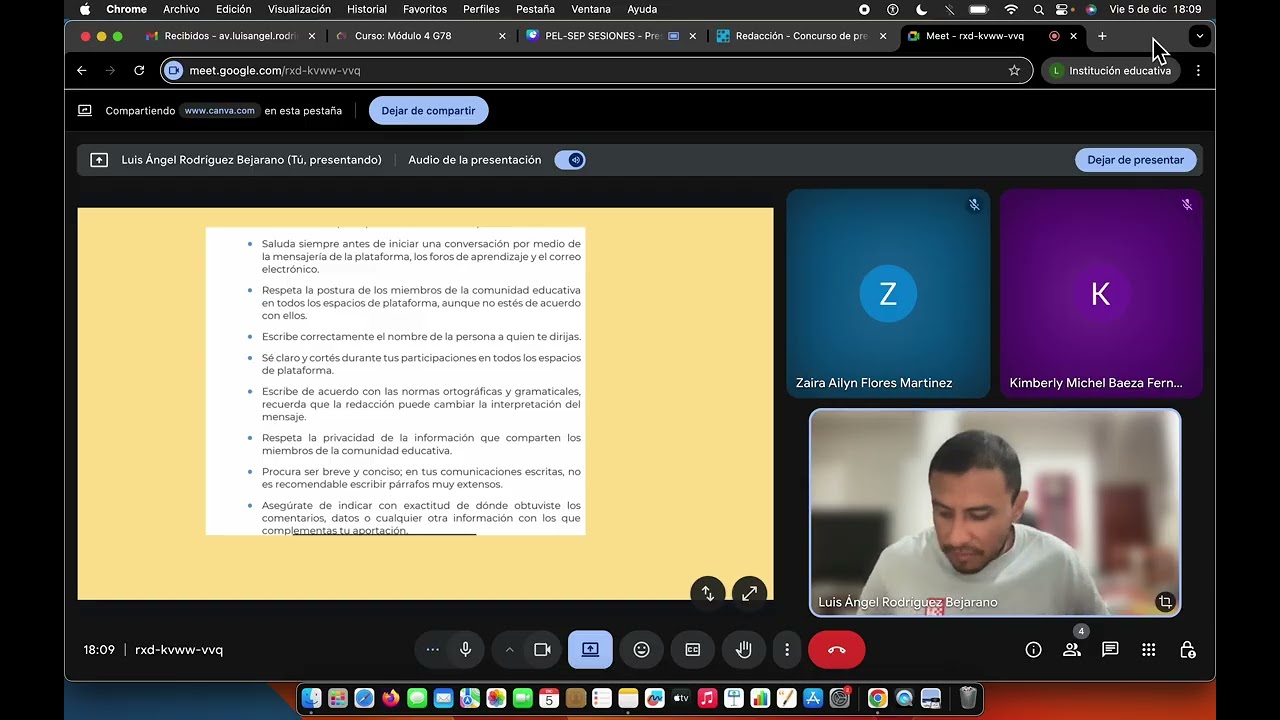Open Finder from the Dock
This screenshot has height=720, width=1280.
click(312, 698)
